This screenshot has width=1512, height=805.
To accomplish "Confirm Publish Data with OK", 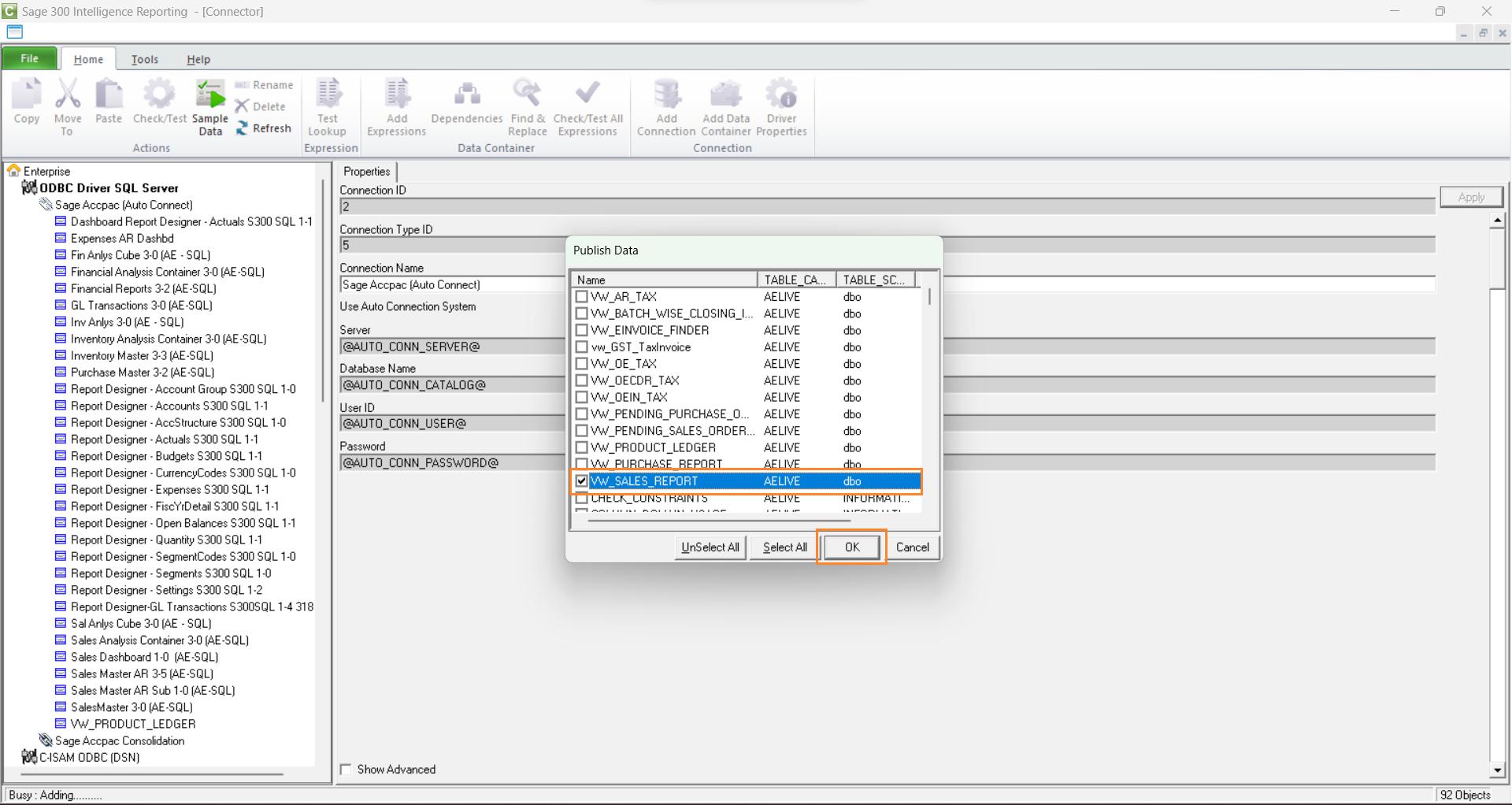I will pyautogui.click(x=852, y=547).
